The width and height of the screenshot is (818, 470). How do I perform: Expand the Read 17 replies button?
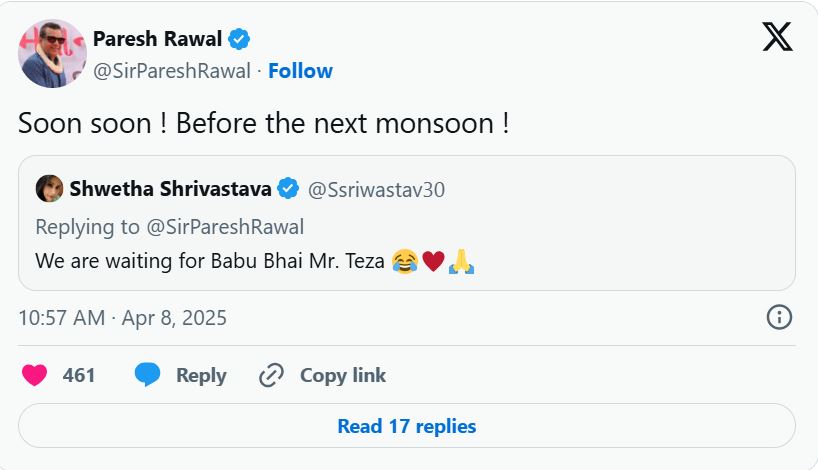pyautogui.click(x=406, y=426)
